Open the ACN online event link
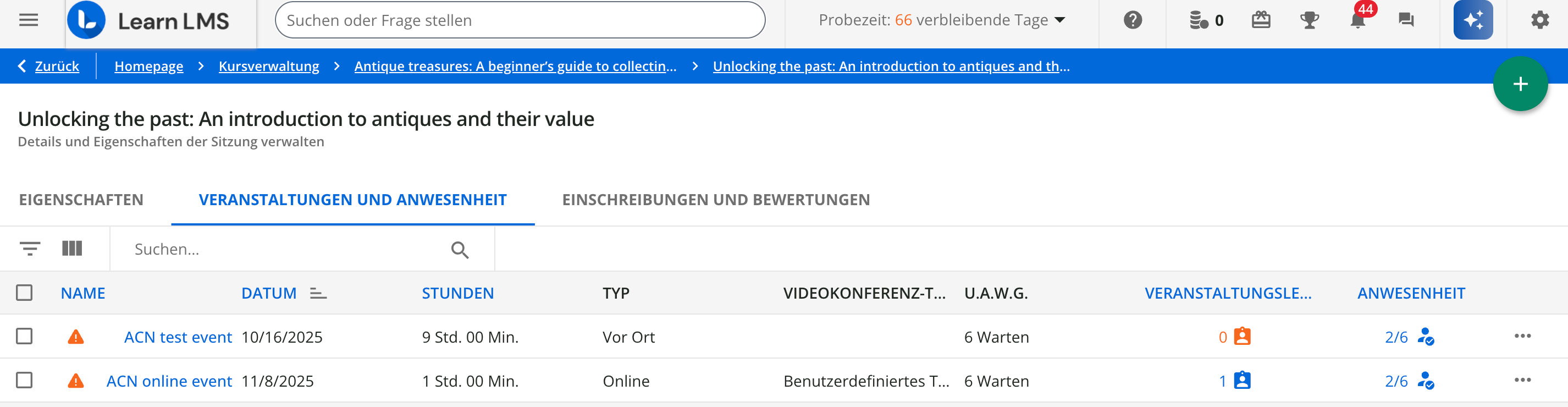The width and height of the screenshot is (1568, 407). coord(169,381)
